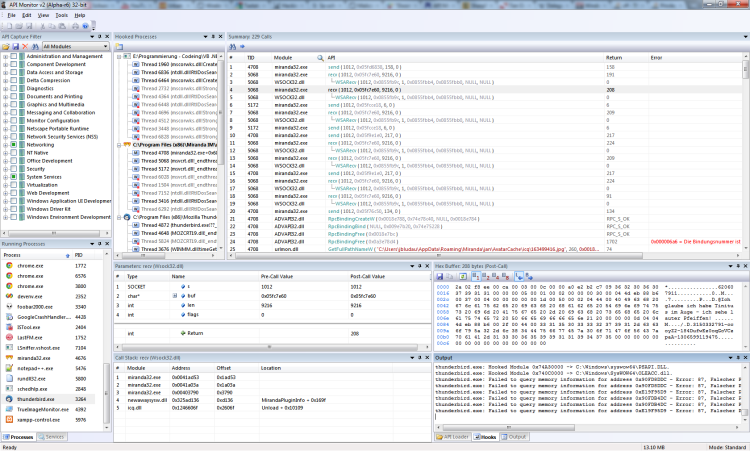
Task: Click the Cut scissors icon in toolbar
Action: [43, 26]
